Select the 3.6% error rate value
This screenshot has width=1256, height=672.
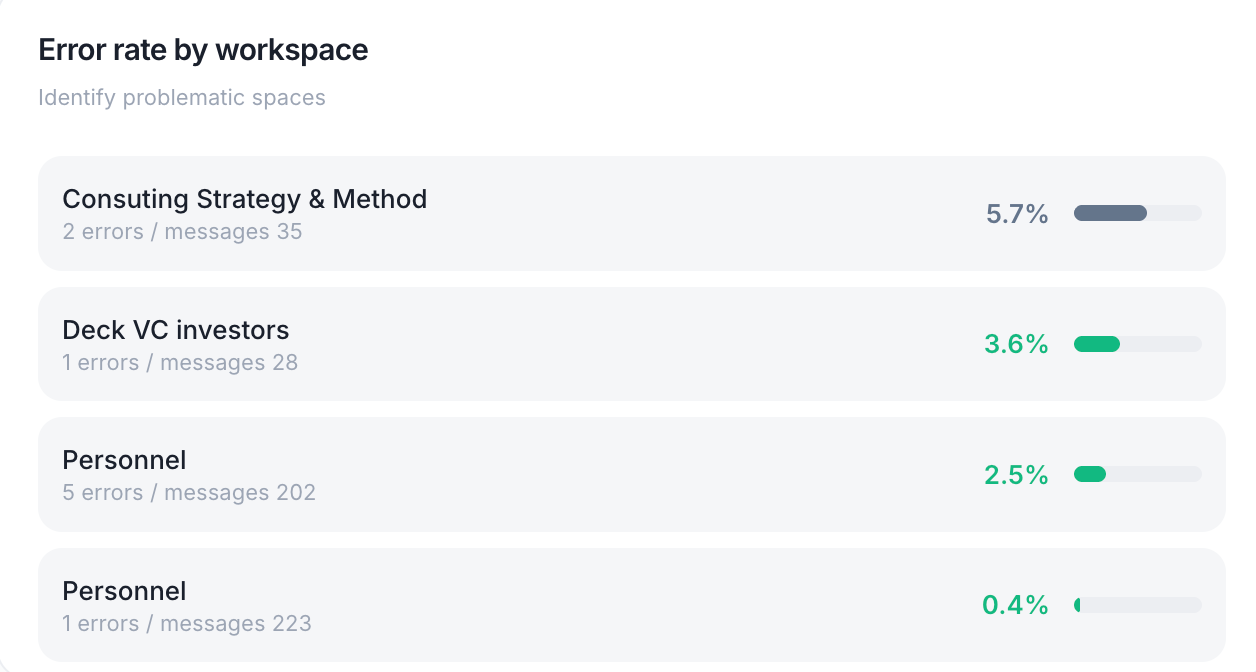1016,344
